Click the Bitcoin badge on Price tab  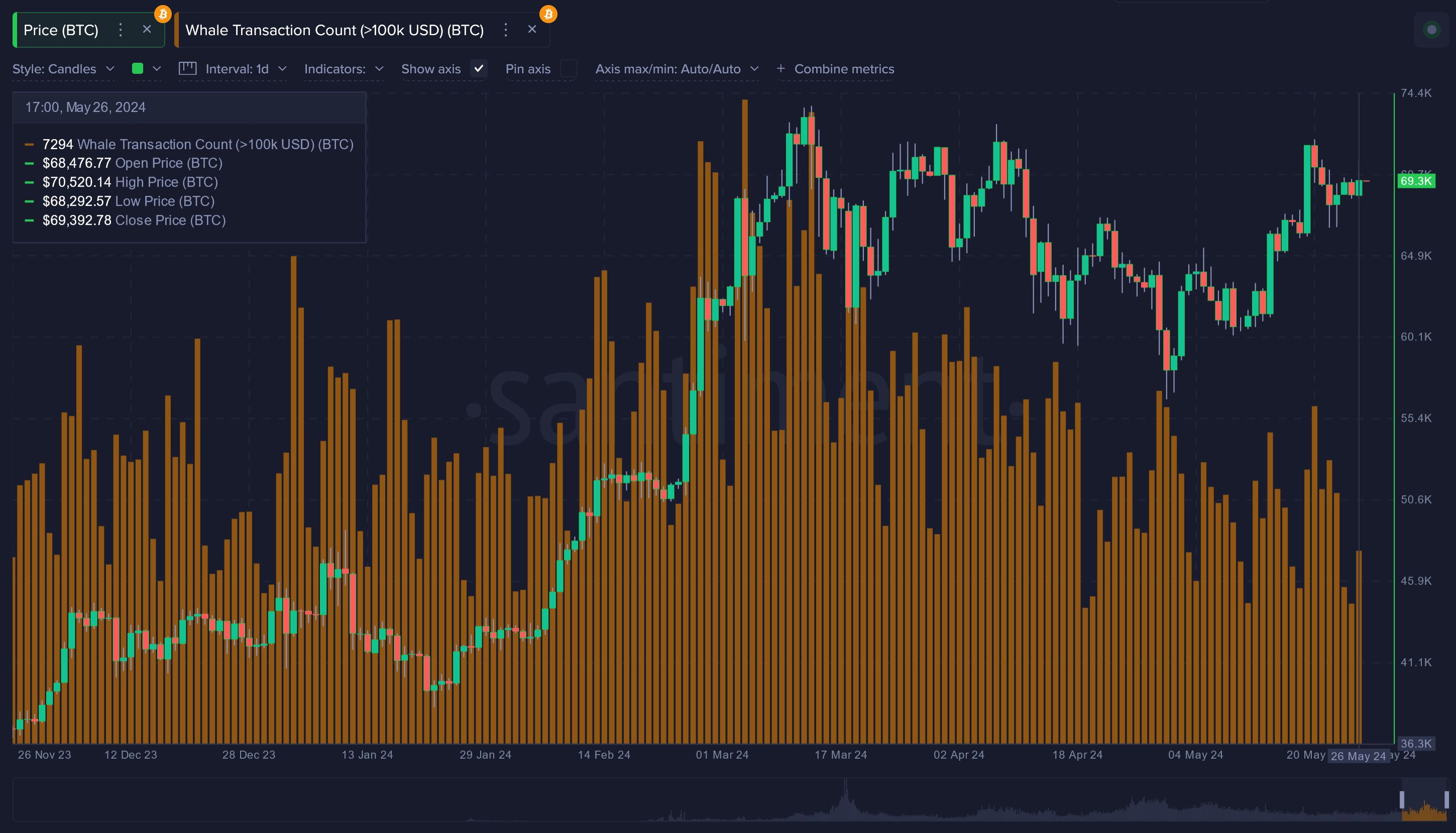click(163, 14)
